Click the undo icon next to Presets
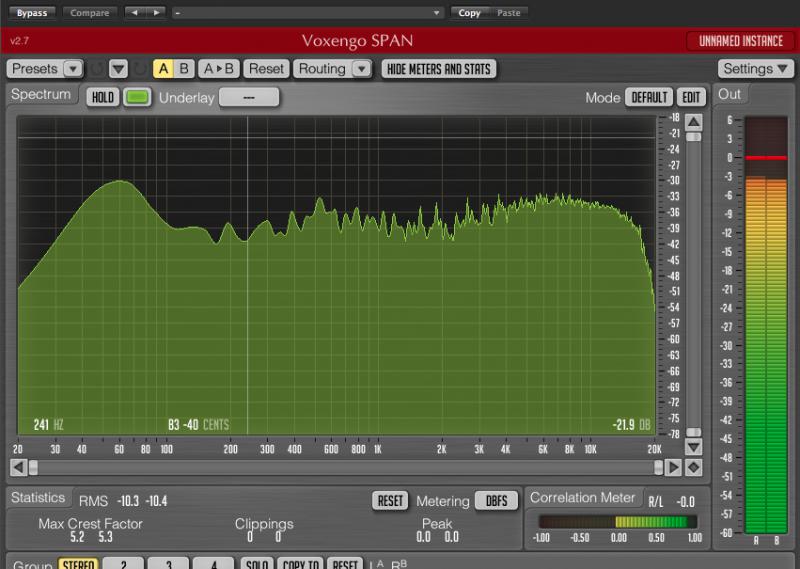The image size is (800, 569). coord(97,68)
